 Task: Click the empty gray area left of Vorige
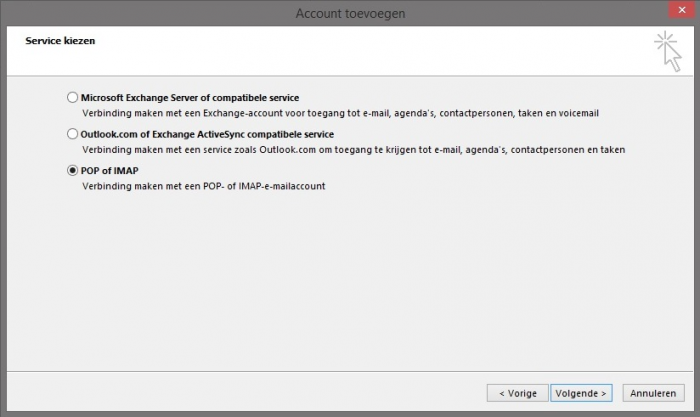(x=250, y=393)
